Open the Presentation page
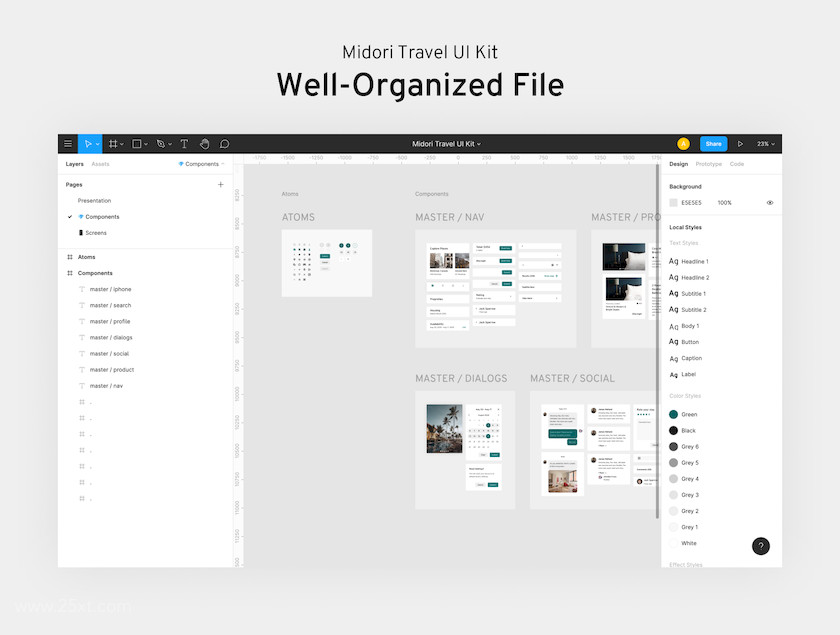This screenshot has width=840, height=635. click(94, 200)
